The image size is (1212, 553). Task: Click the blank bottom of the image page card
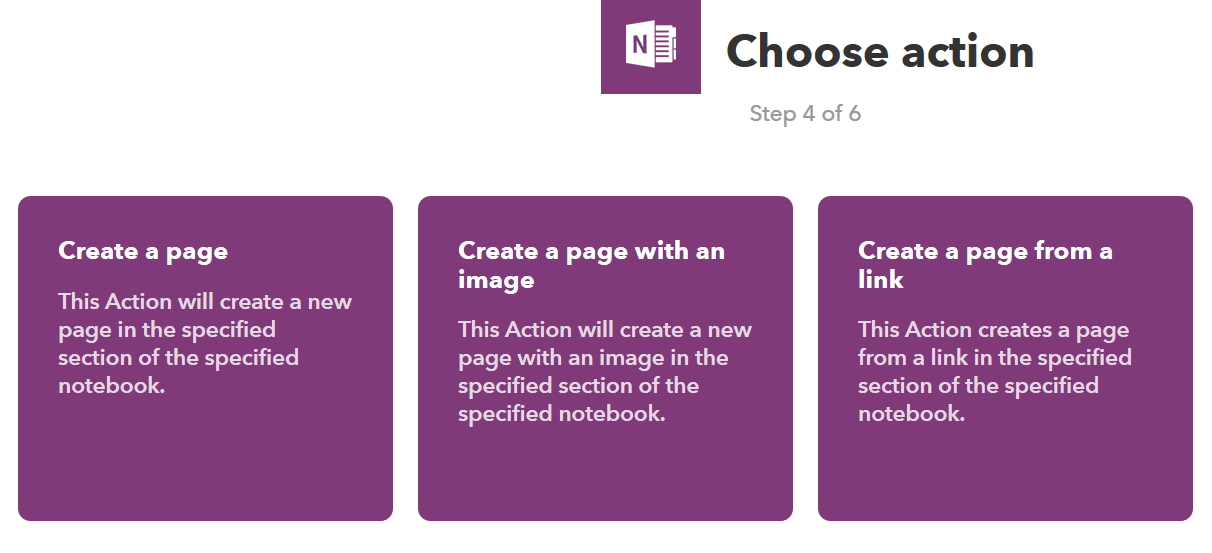605,475
